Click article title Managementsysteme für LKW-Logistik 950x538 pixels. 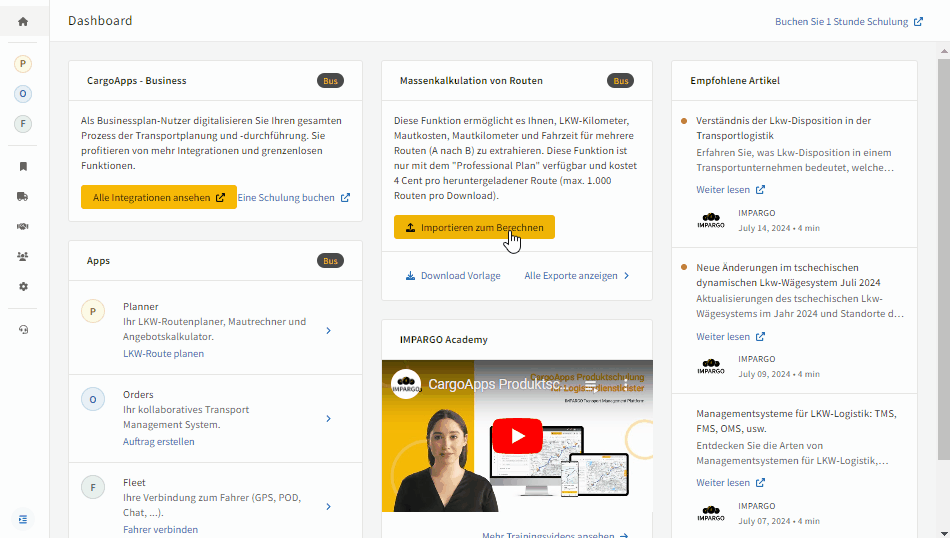[x=796, y=421]
